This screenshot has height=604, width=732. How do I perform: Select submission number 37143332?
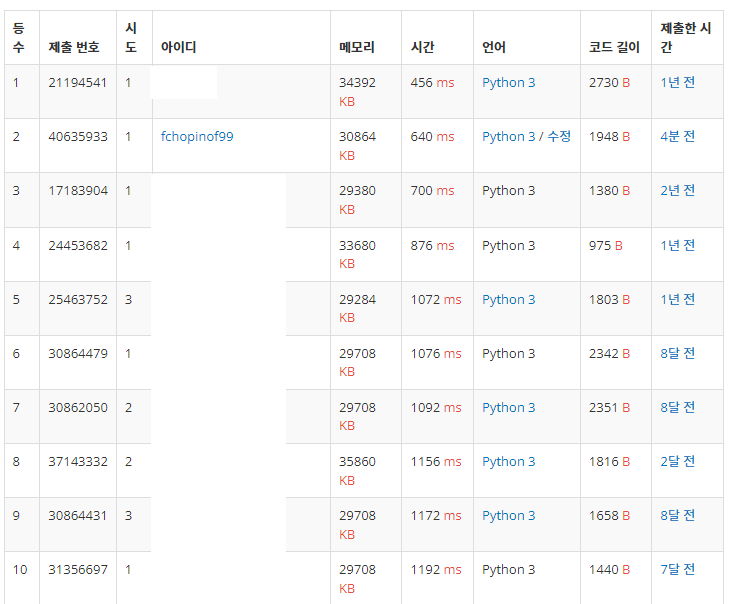[78, 462]
